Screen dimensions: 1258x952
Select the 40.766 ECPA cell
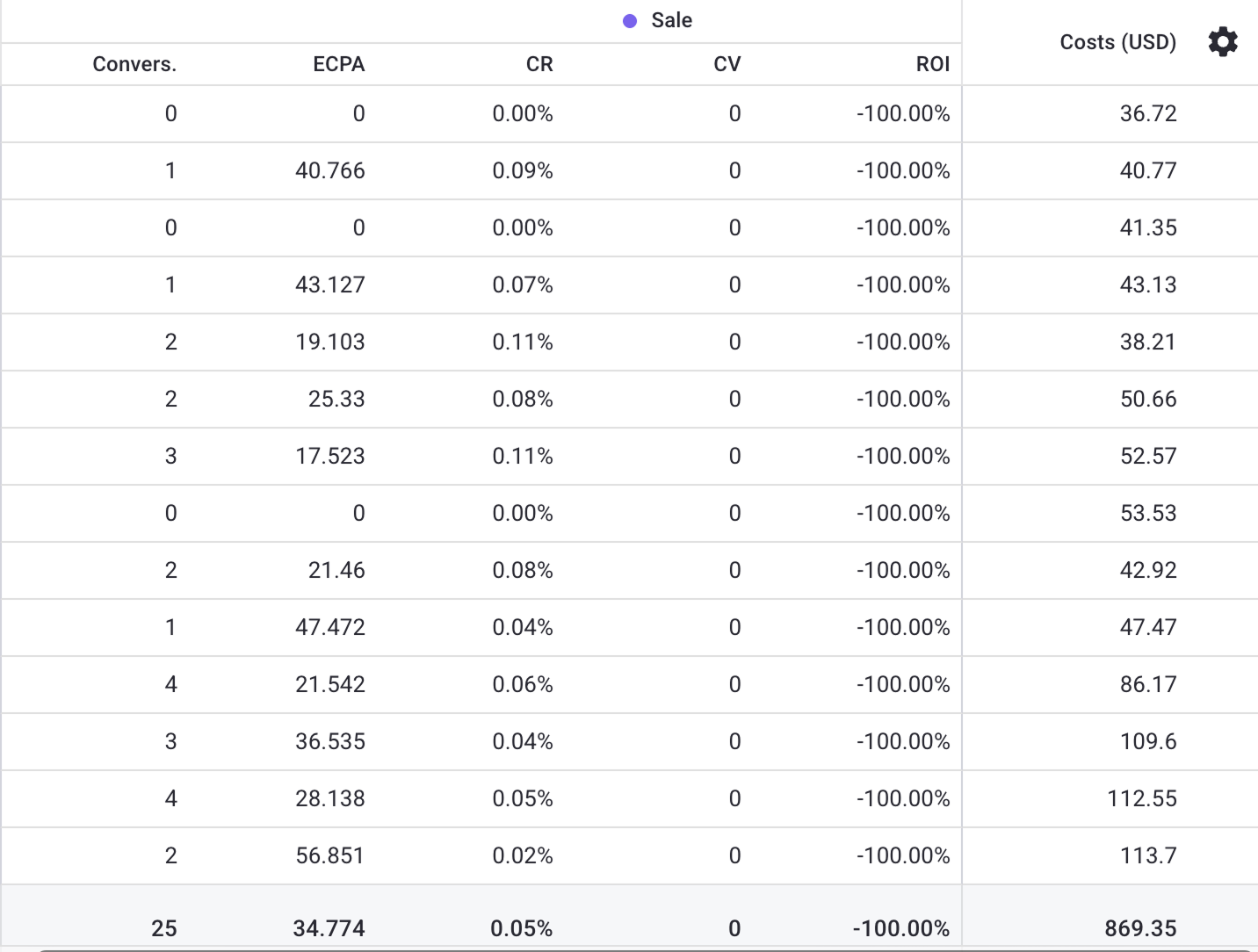point(330,170)
